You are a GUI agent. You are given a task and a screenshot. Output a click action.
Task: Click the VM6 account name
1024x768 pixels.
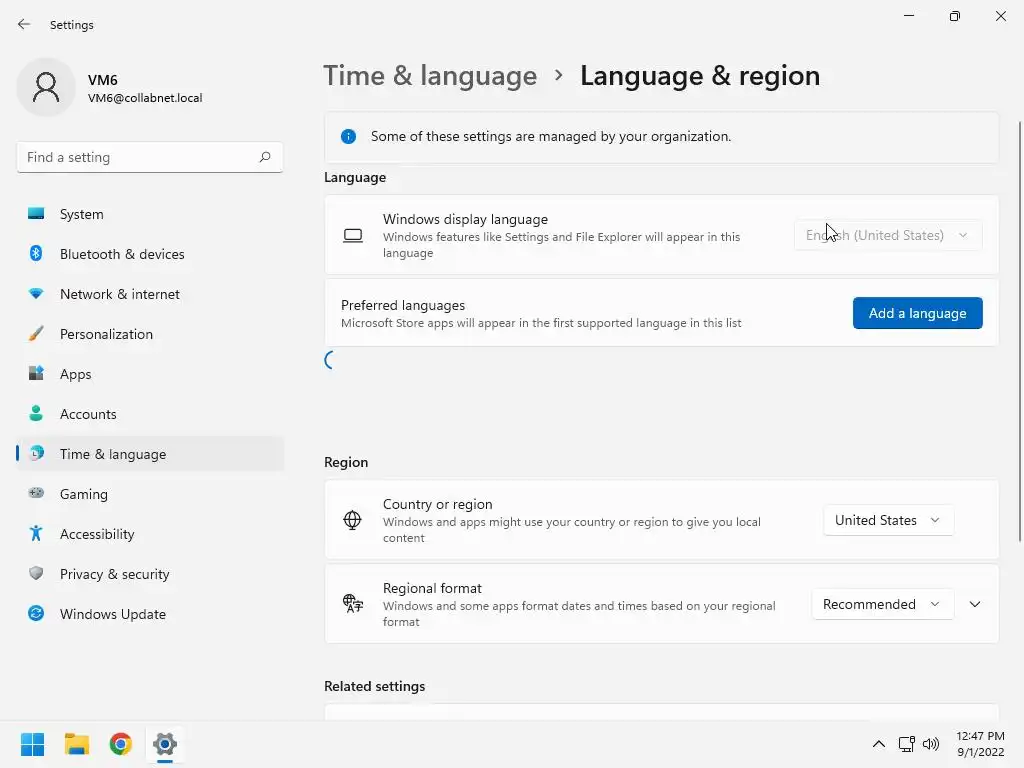pos(103,80)
